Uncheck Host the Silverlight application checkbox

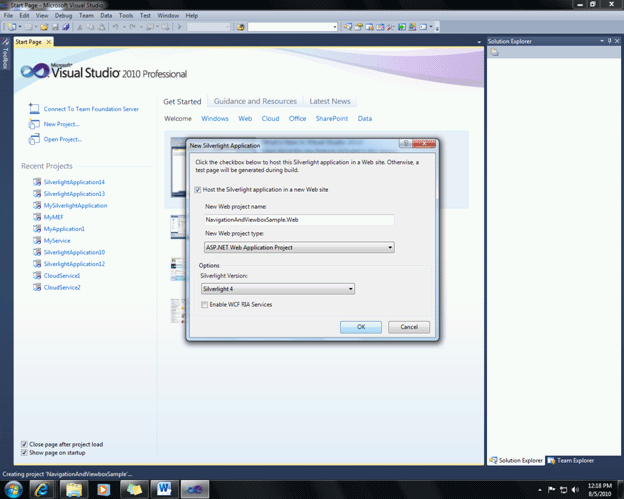[198, 190]
